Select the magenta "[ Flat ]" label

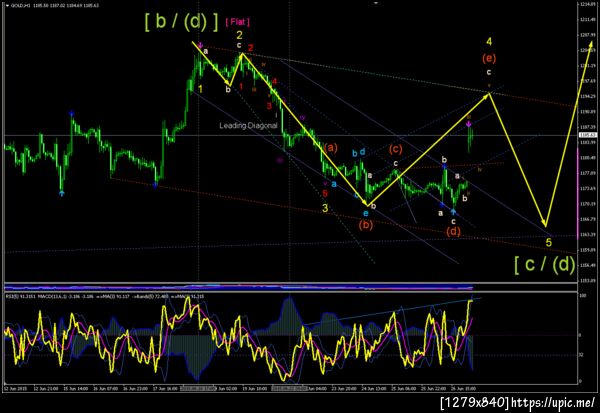pyautogui.click(x=238, y=22)
